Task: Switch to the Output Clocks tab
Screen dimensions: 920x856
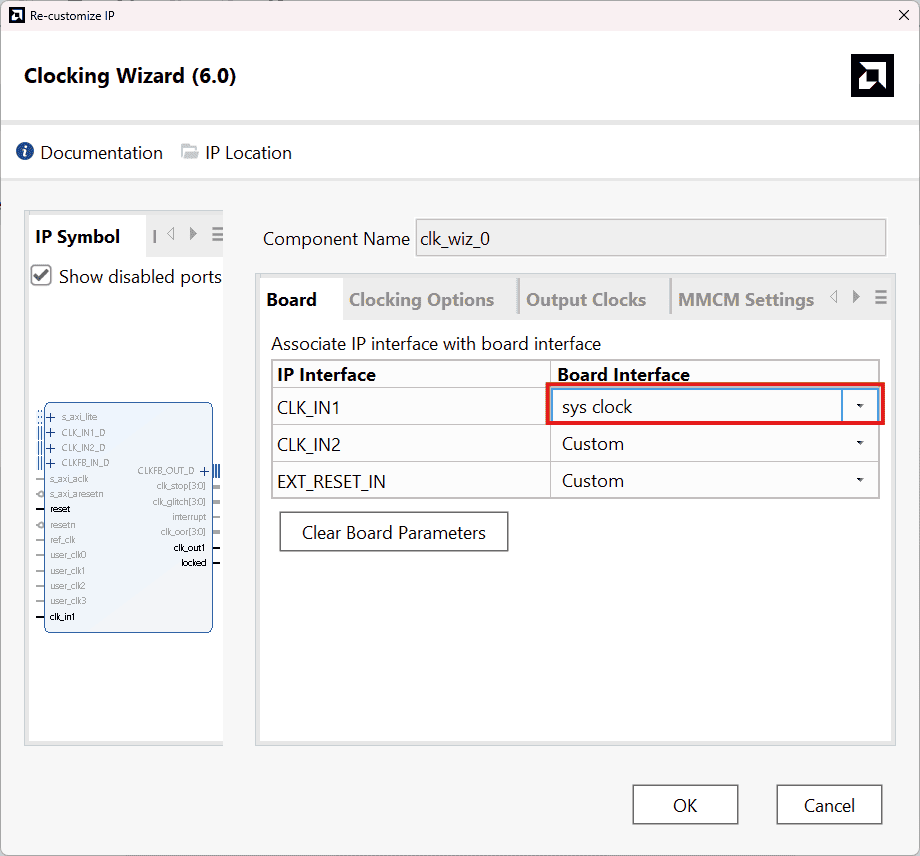Action: pyautogui.click(x=586, y=300)
